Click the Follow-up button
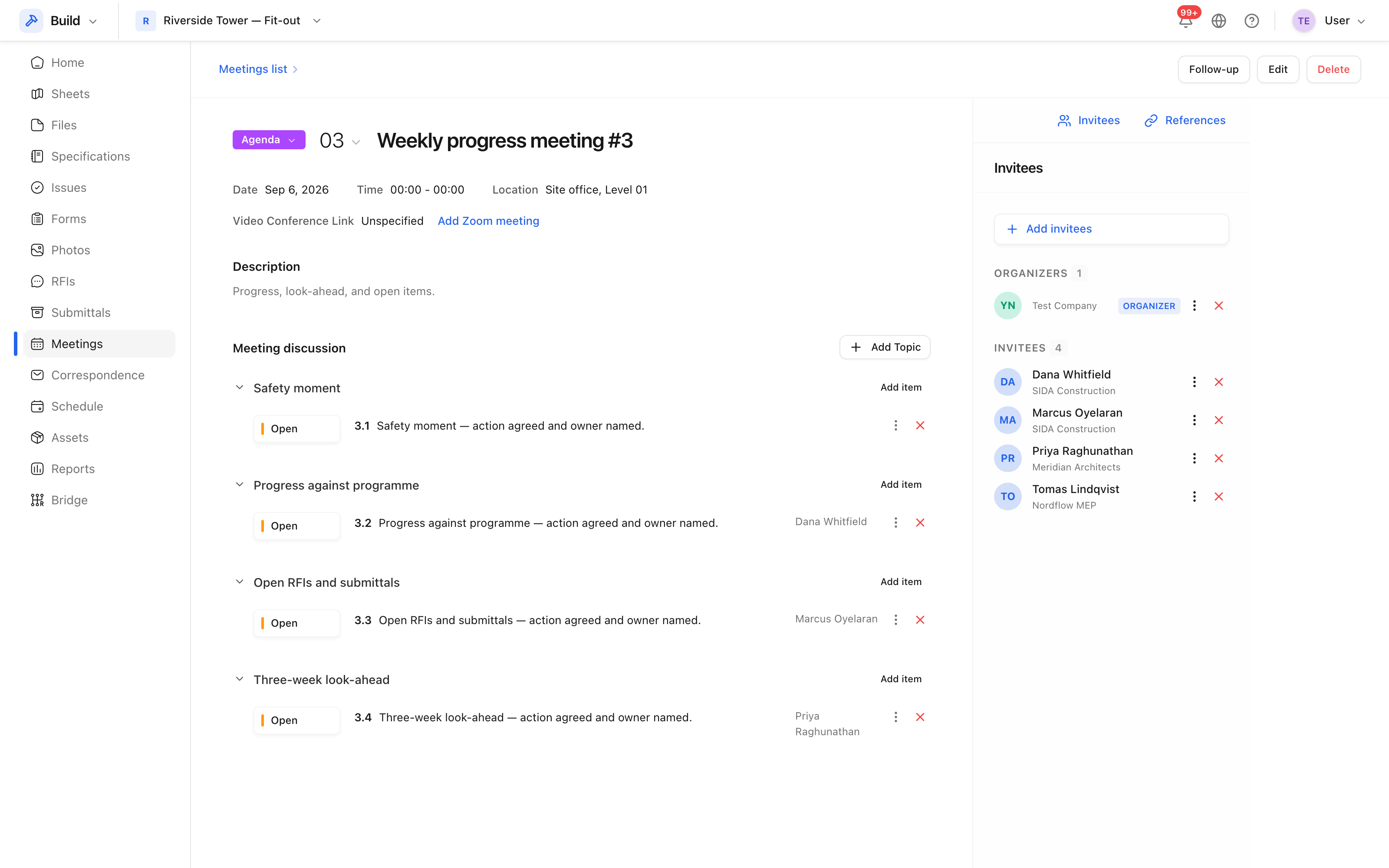Screen dimensions: 1389x868 1213,69
